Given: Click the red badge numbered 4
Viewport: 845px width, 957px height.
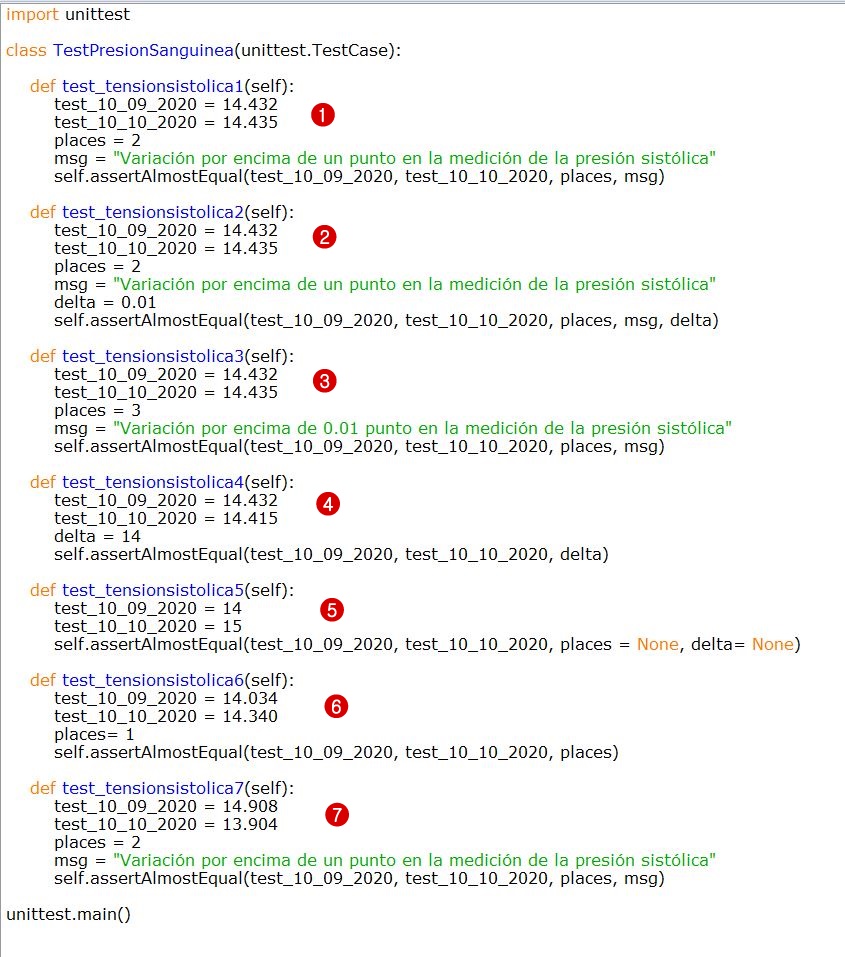Looking at the screenshot, I should coord(328,504).
